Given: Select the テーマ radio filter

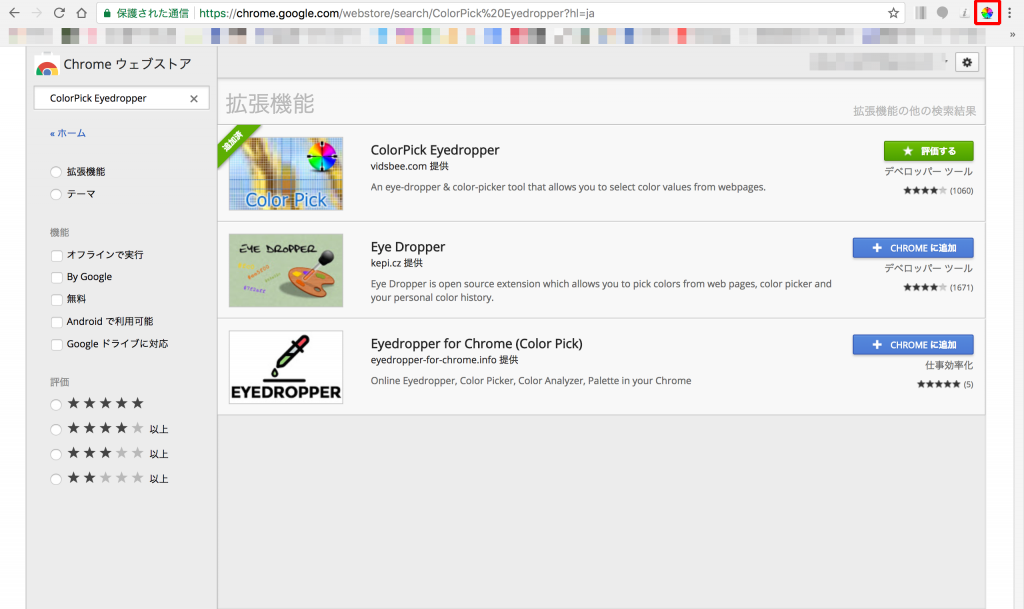Looking at the screenshot, I should coord(56,194).
